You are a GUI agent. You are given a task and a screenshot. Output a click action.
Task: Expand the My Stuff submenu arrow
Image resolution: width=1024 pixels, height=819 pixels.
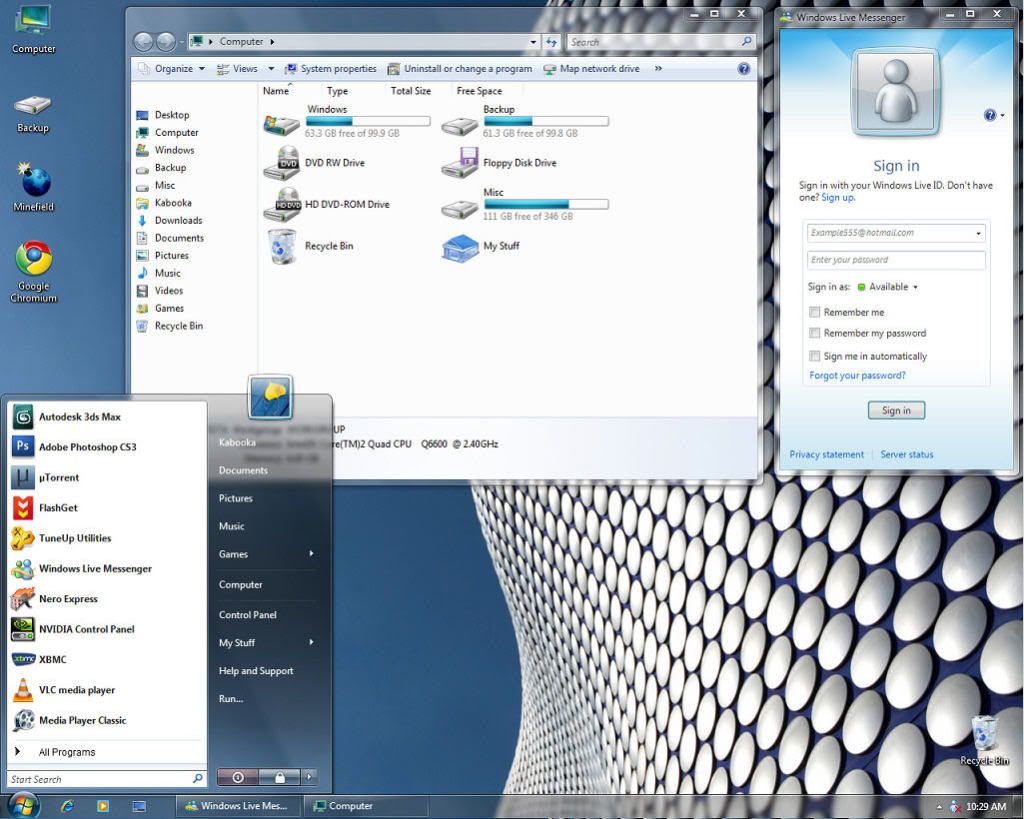tap(312, 642)
